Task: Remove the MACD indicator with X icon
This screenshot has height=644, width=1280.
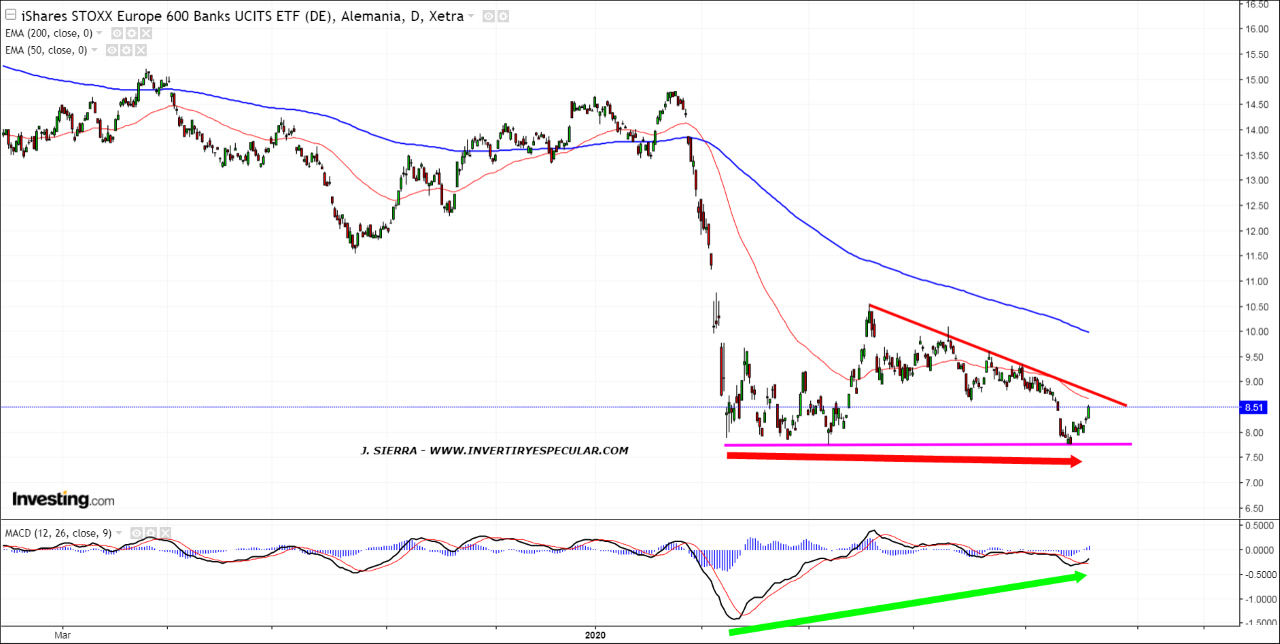Action: click(166, 533)
